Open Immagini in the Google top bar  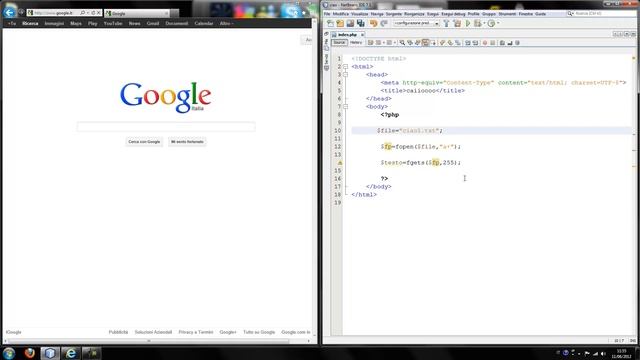coord(54,24)
